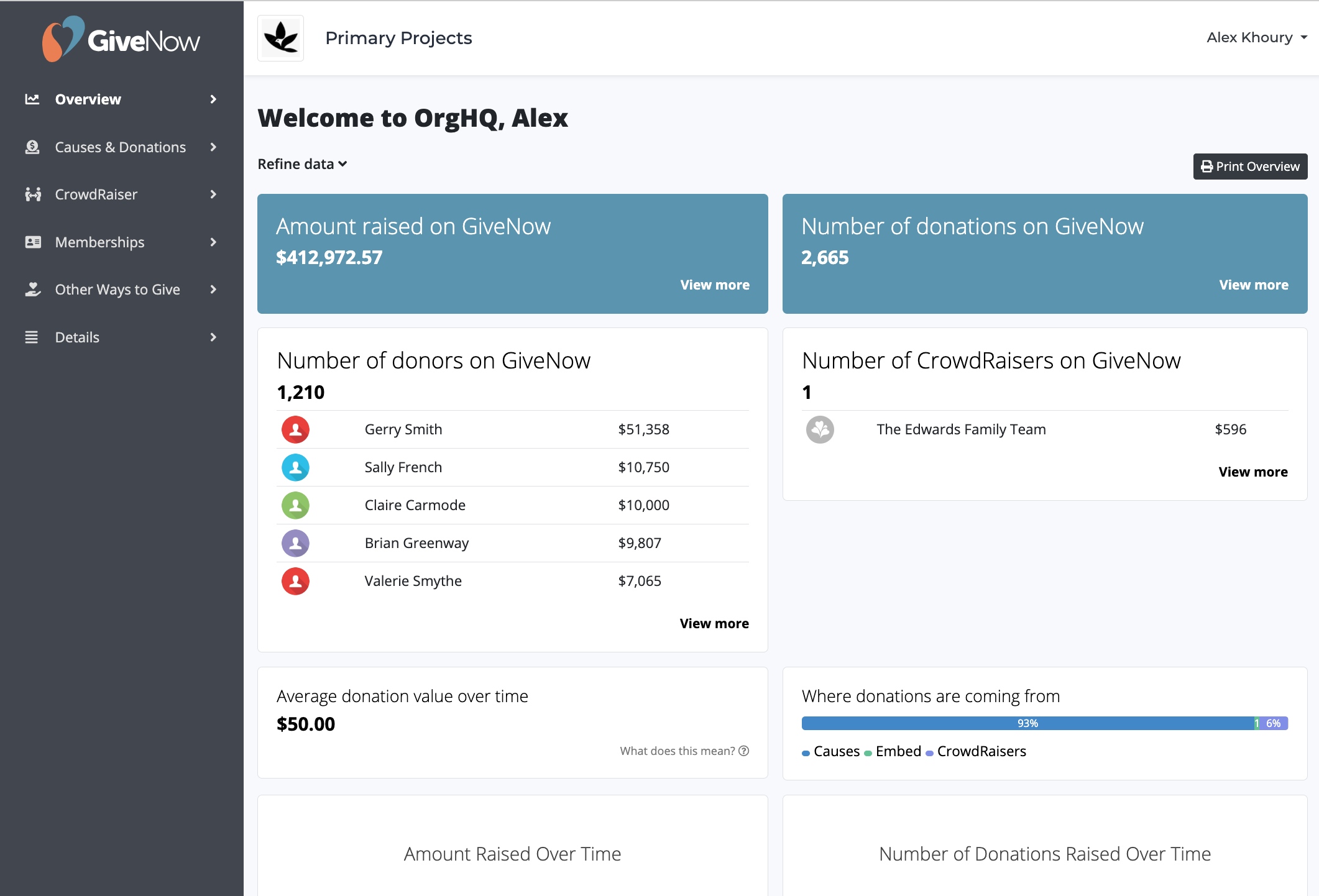Image resolution: width=1319 pixels, height=896 pixels.
Task: Click Gerry Smith donor name
Action: (x=403, y=429)
